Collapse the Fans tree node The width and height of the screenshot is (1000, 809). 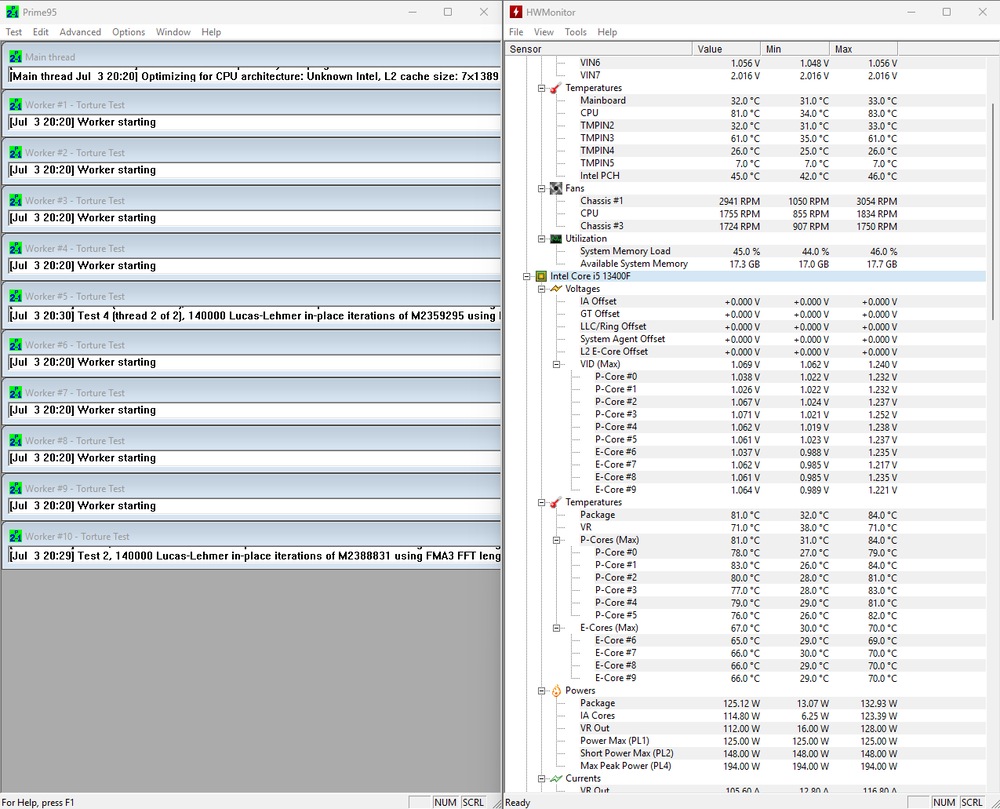pyautogui.click(x=541, y=188)
